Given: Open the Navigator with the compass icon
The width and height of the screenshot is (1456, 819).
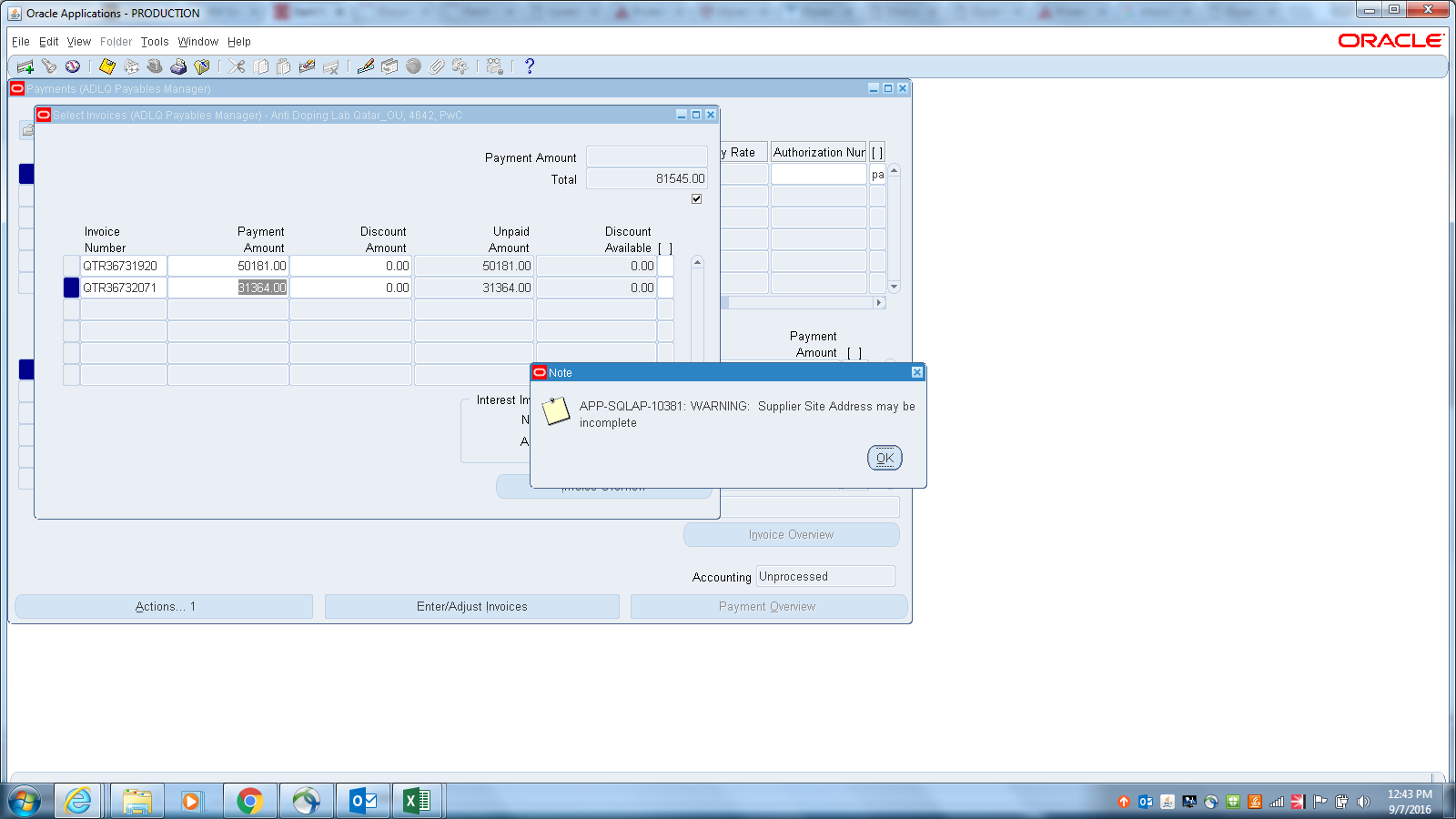Looking at the screenshot, I should coord(73,66).
